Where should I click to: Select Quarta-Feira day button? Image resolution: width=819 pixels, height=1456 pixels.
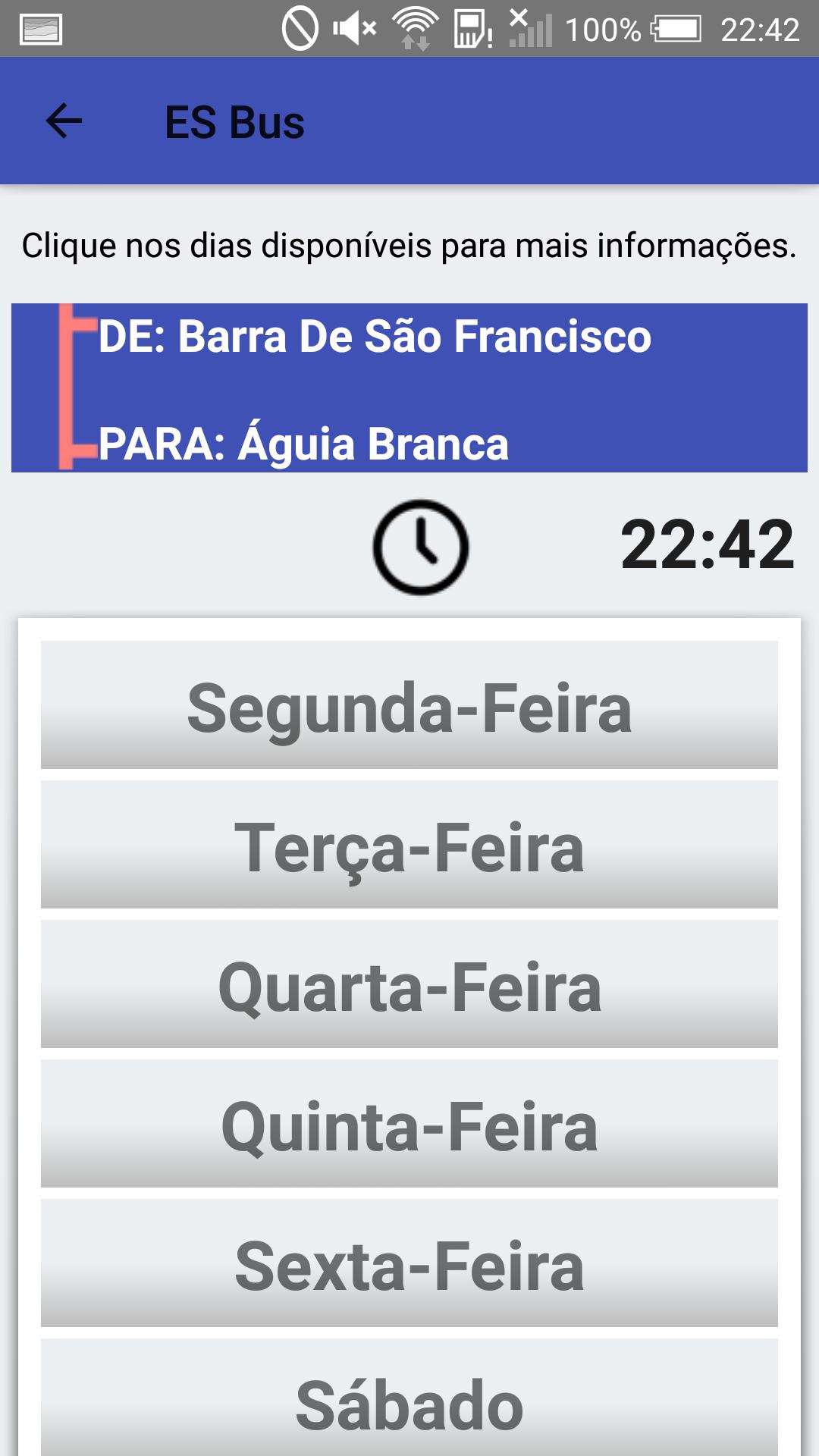pyautogui.click(x=409, y=984)
